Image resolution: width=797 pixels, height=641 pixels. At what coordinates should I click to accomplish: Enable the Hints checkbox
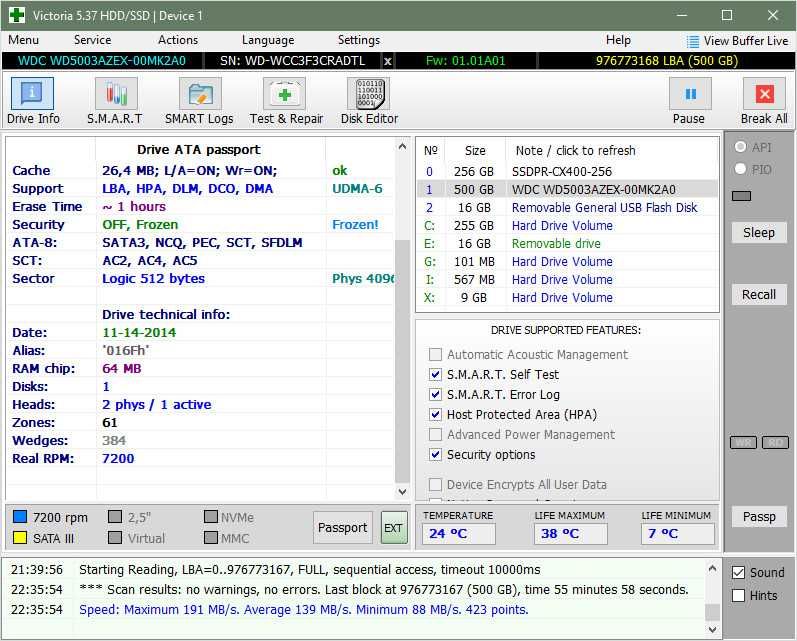pos(739,596)
